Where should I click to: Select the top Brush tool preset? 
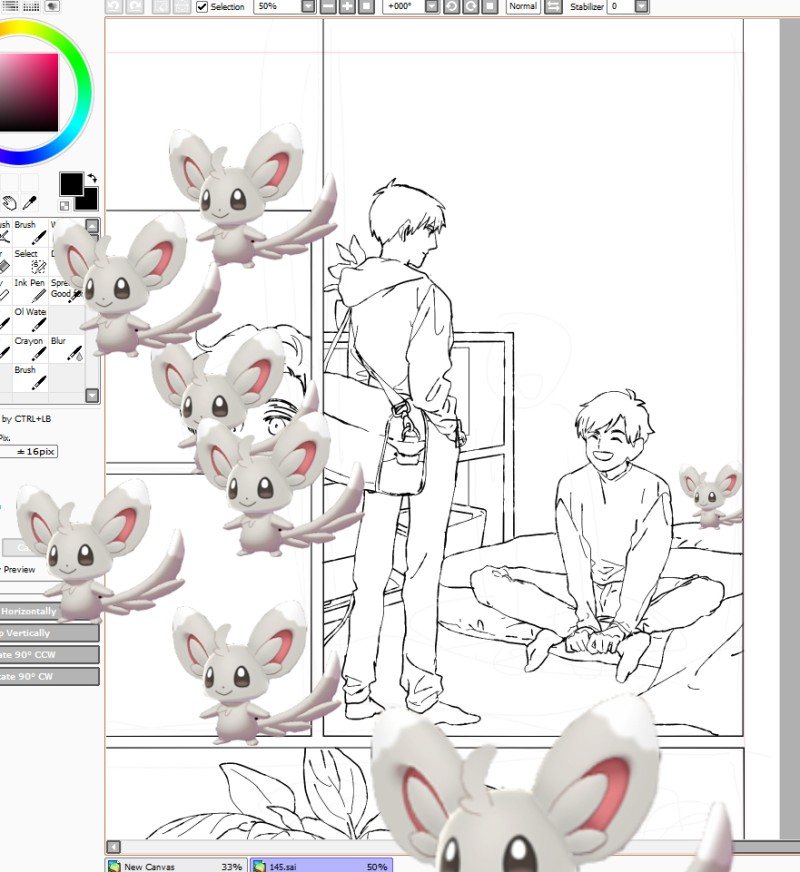31,232
